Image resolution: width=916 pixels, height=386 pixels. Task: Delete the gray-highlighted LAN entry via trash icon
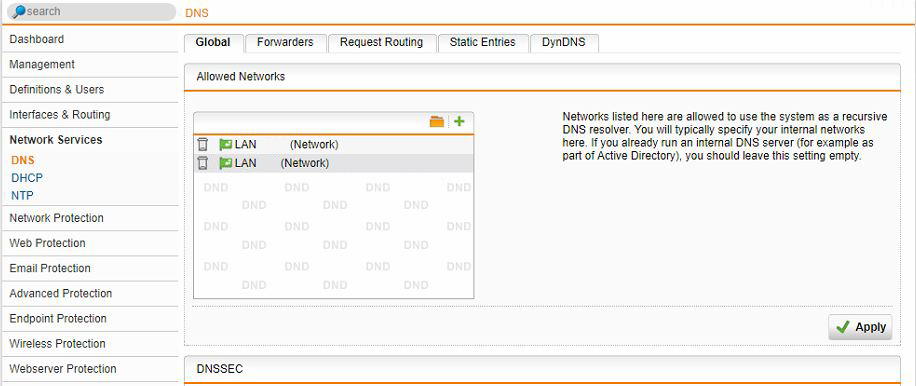tap(202, 163)
